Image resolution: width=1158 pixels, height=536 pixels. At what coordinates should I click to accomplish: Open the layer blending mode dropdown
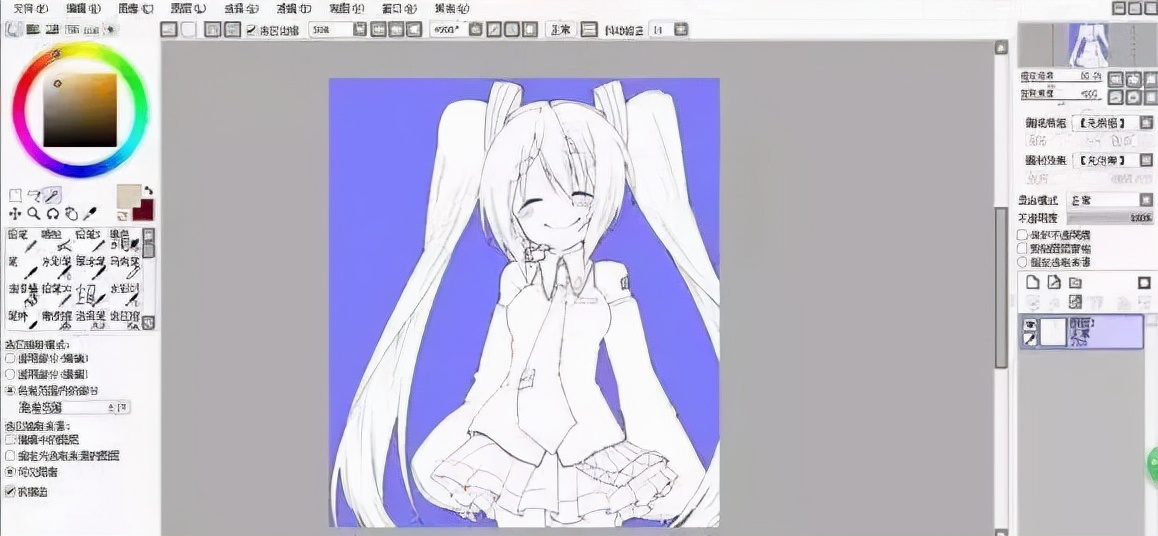click(1146, 200)
